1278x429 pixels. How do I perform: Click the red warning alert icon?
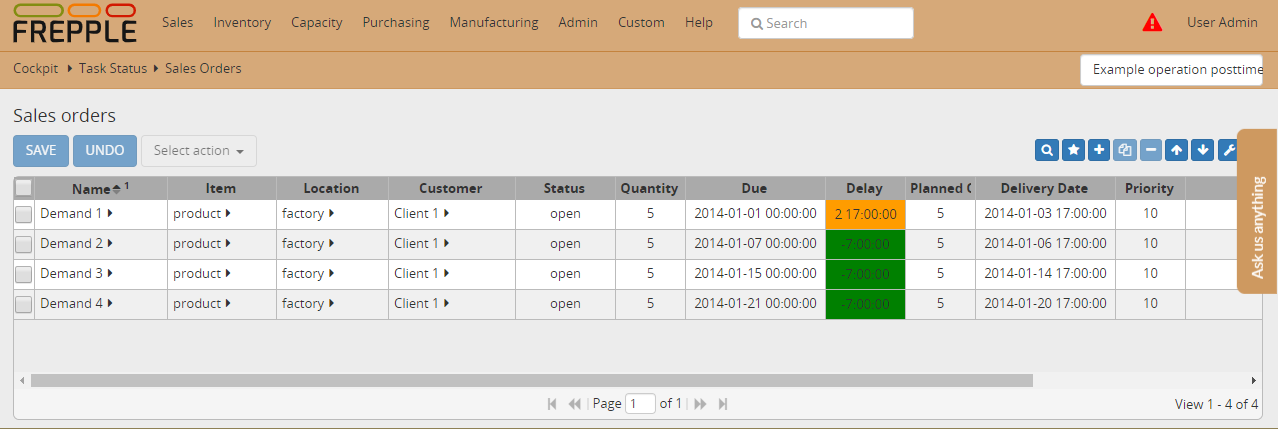click(1152, 22)
